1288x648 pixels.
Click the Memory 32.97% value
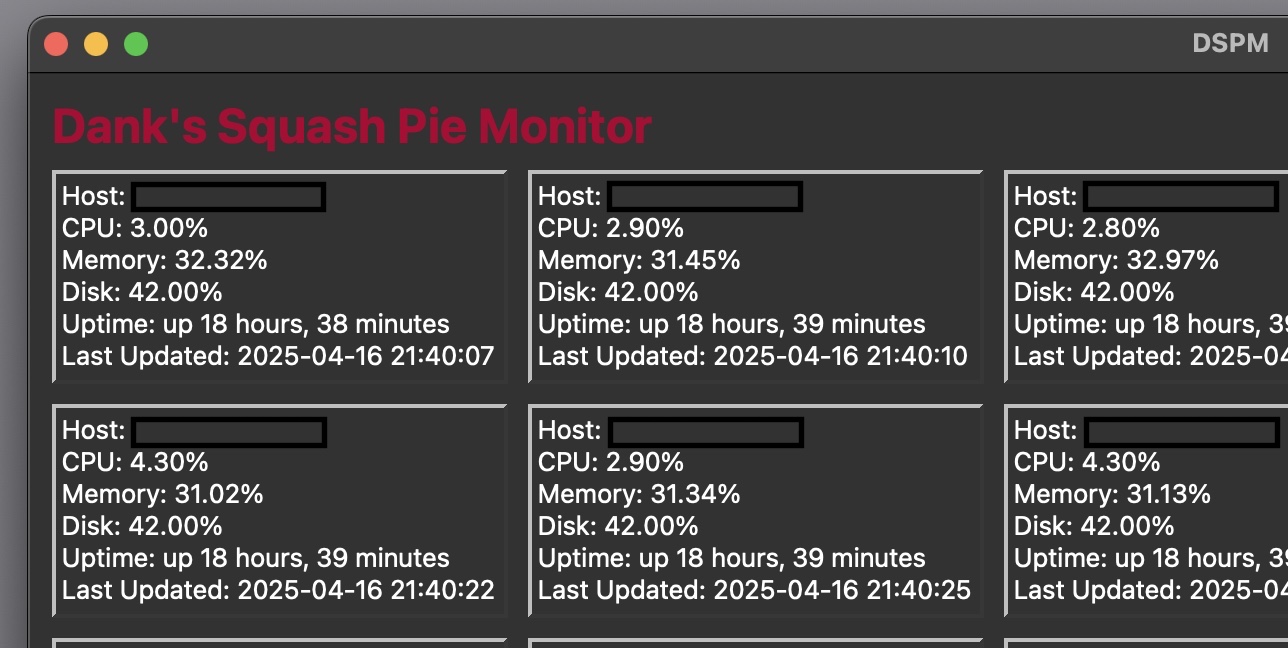tap(1116, 260)
